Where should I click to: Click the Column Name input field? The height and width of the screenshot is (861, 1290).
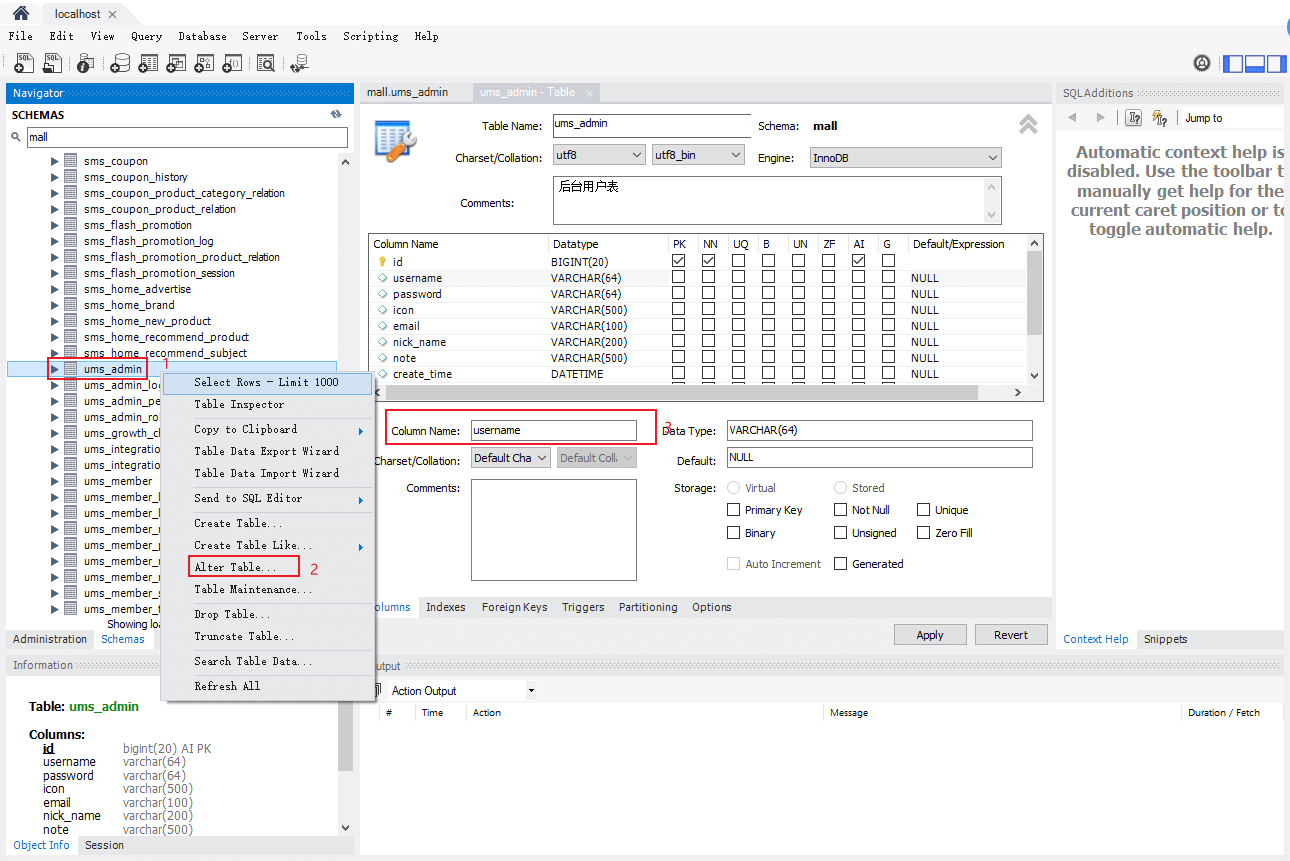tap(553, 430)
